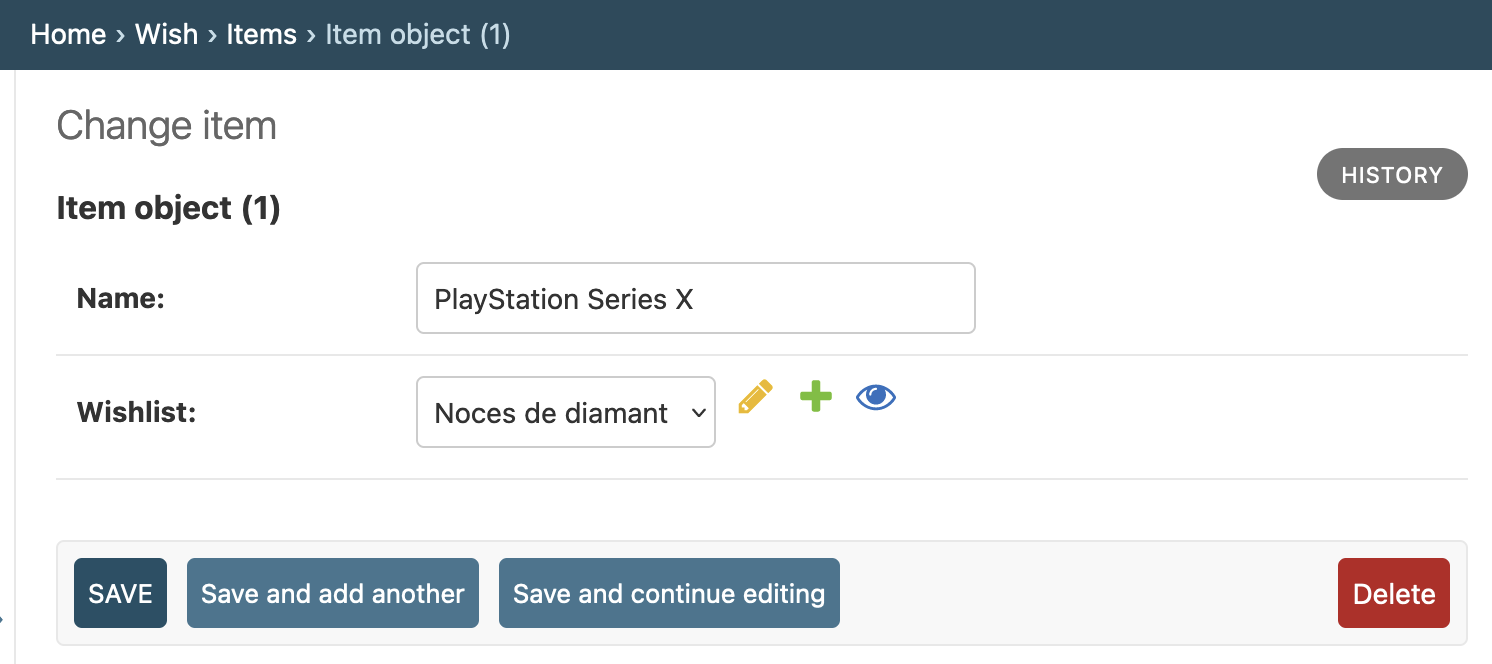This screenshot has height=664, width=1492.
Task: Navigate to Items in the breadcrumb
Action: click(261, 34)
